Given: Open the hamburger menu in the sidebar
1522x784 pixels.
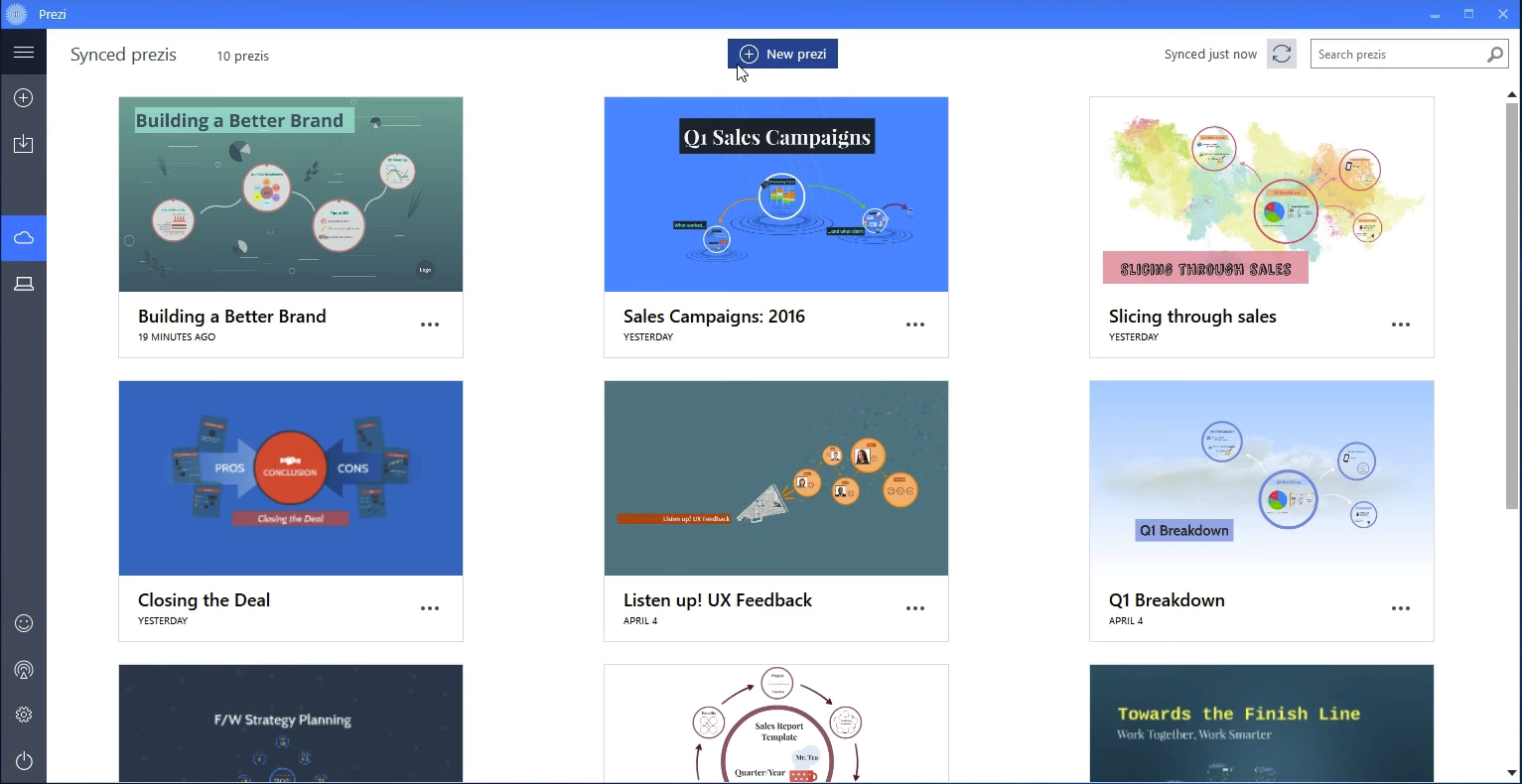Looking at the screenshot, I should pos(24,52).
